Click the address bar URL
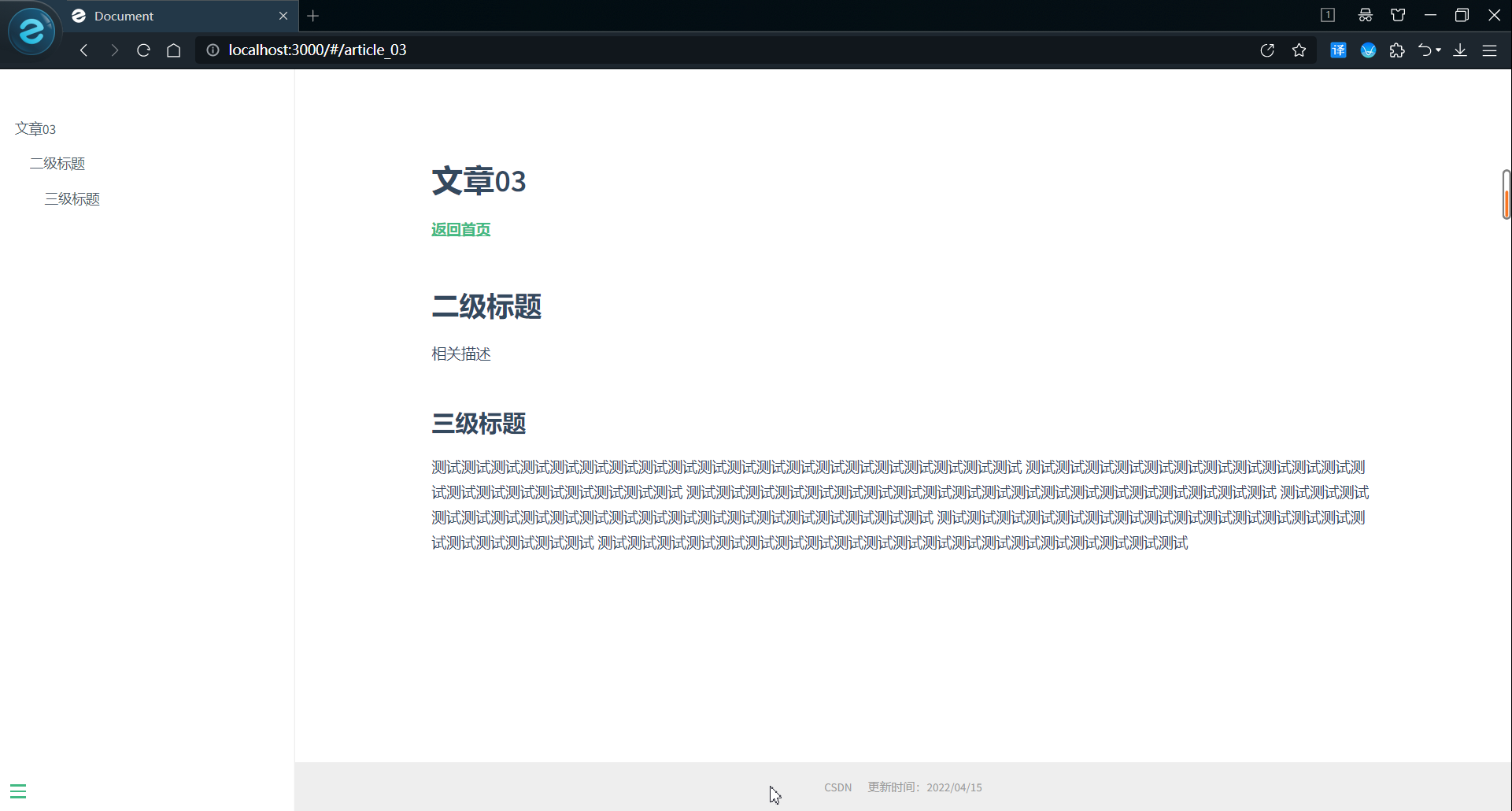 tap(317, 50)
